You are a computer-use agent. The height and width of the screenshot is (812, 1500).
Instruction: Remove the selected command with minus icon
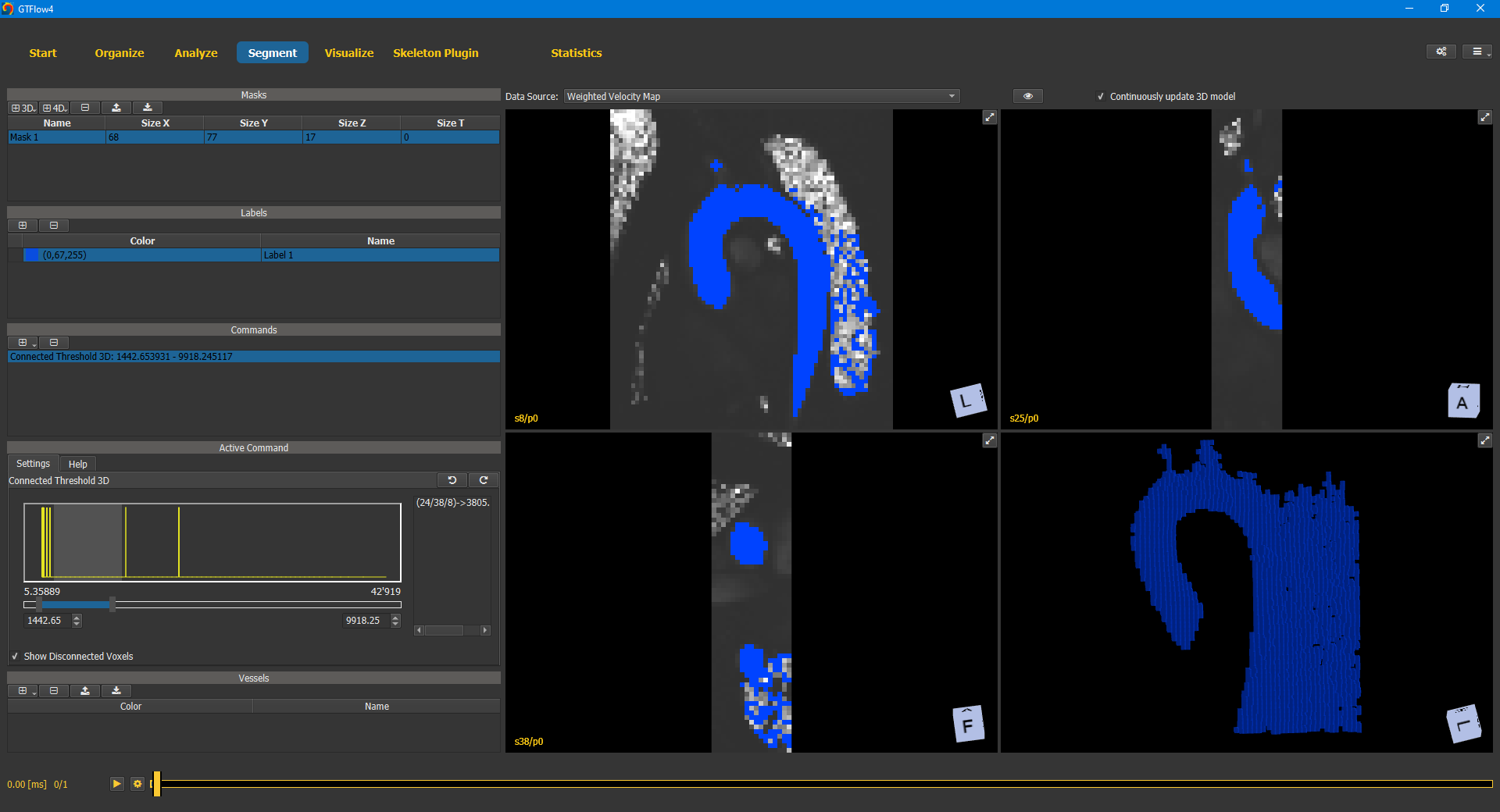54,343
